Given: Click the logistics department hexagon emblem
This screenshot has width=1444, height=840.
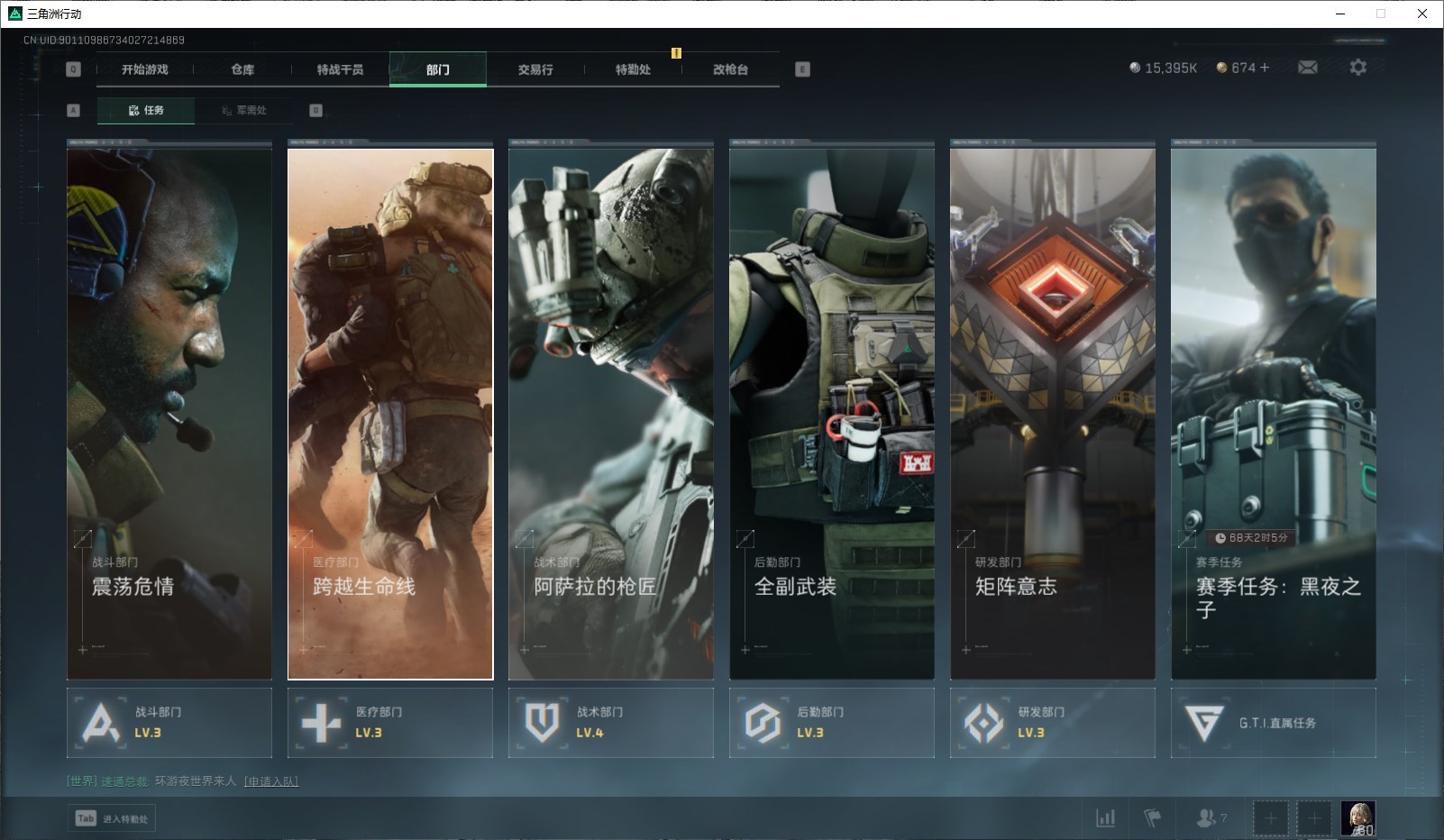Looking at the screenshot, I should [x=763, y=723].
